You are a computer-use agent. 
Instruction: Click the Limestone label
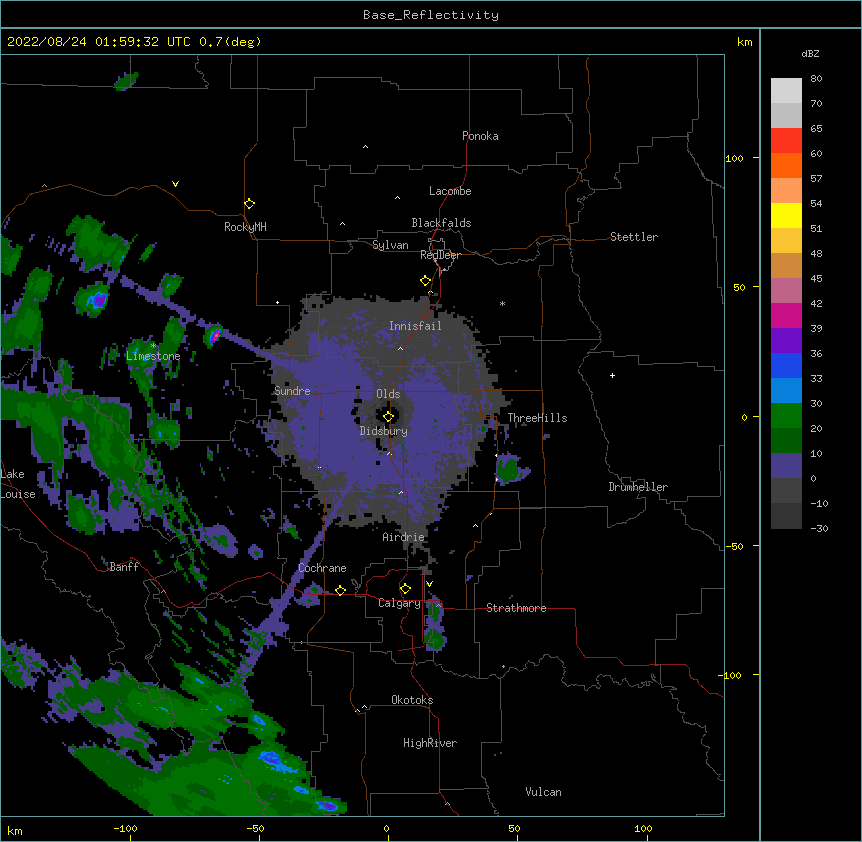click(x=153, y=356)
